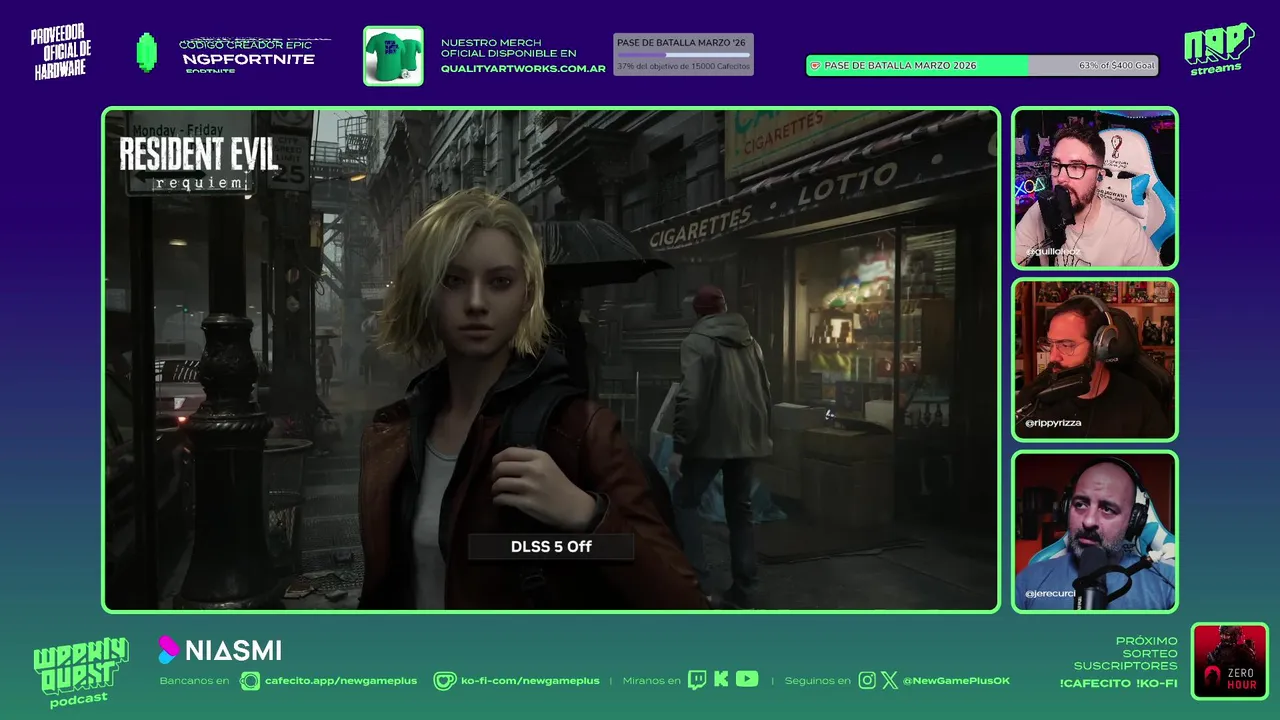
Task: Open cafecito.app/newgameplus link
Action: 341,681
